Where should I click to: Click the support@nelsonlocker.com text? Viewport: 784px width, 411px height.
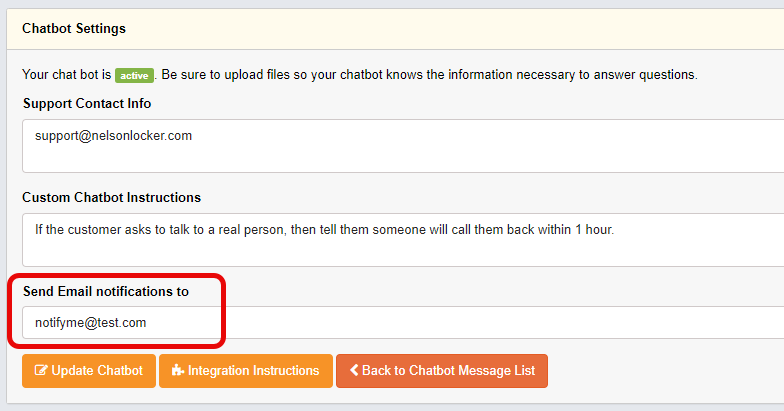coord(113,135)
